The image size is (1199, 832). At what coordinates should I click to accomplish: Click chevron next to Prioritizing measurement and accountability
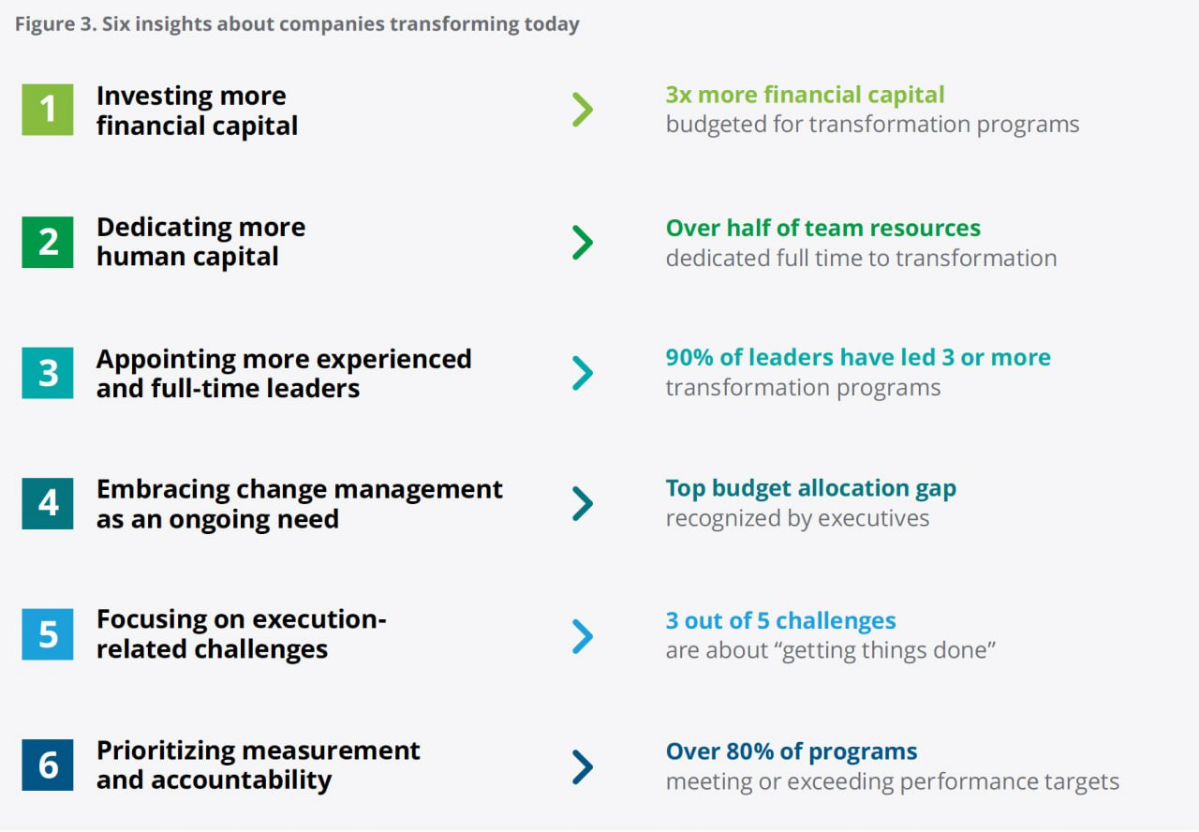583,767
